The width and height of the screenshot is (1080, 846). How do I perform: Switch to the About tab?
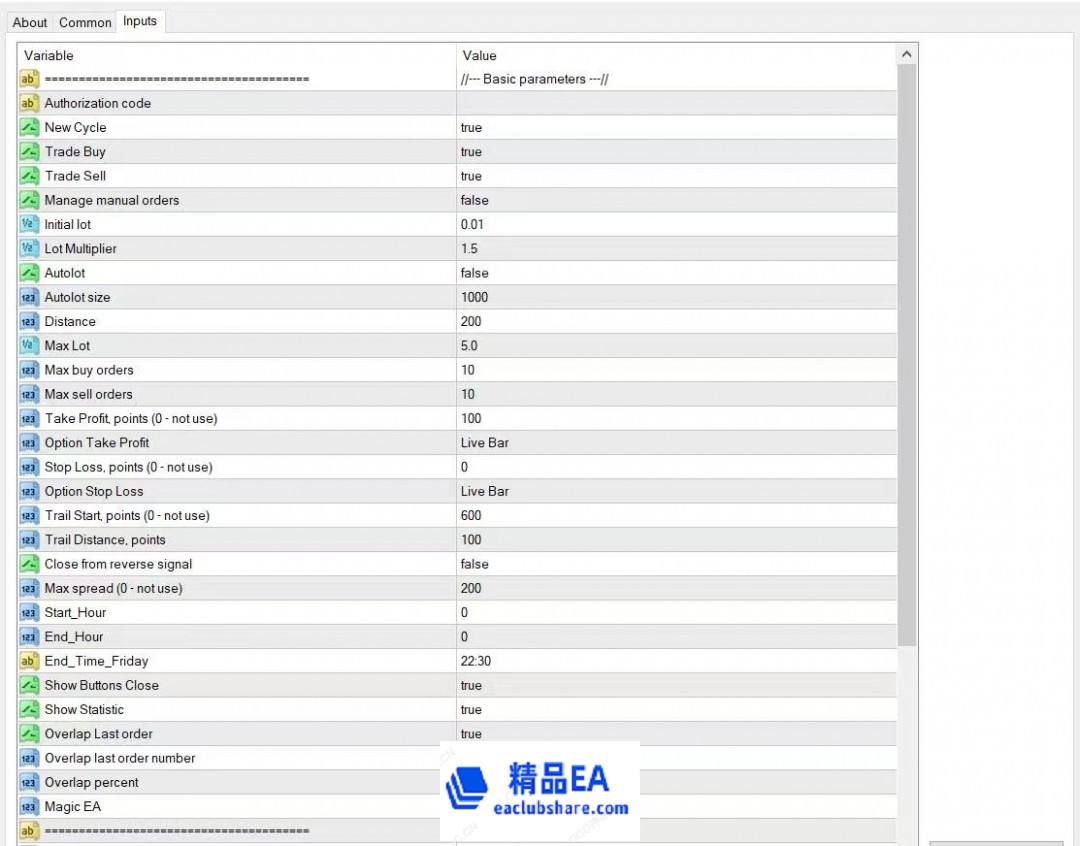30,22
